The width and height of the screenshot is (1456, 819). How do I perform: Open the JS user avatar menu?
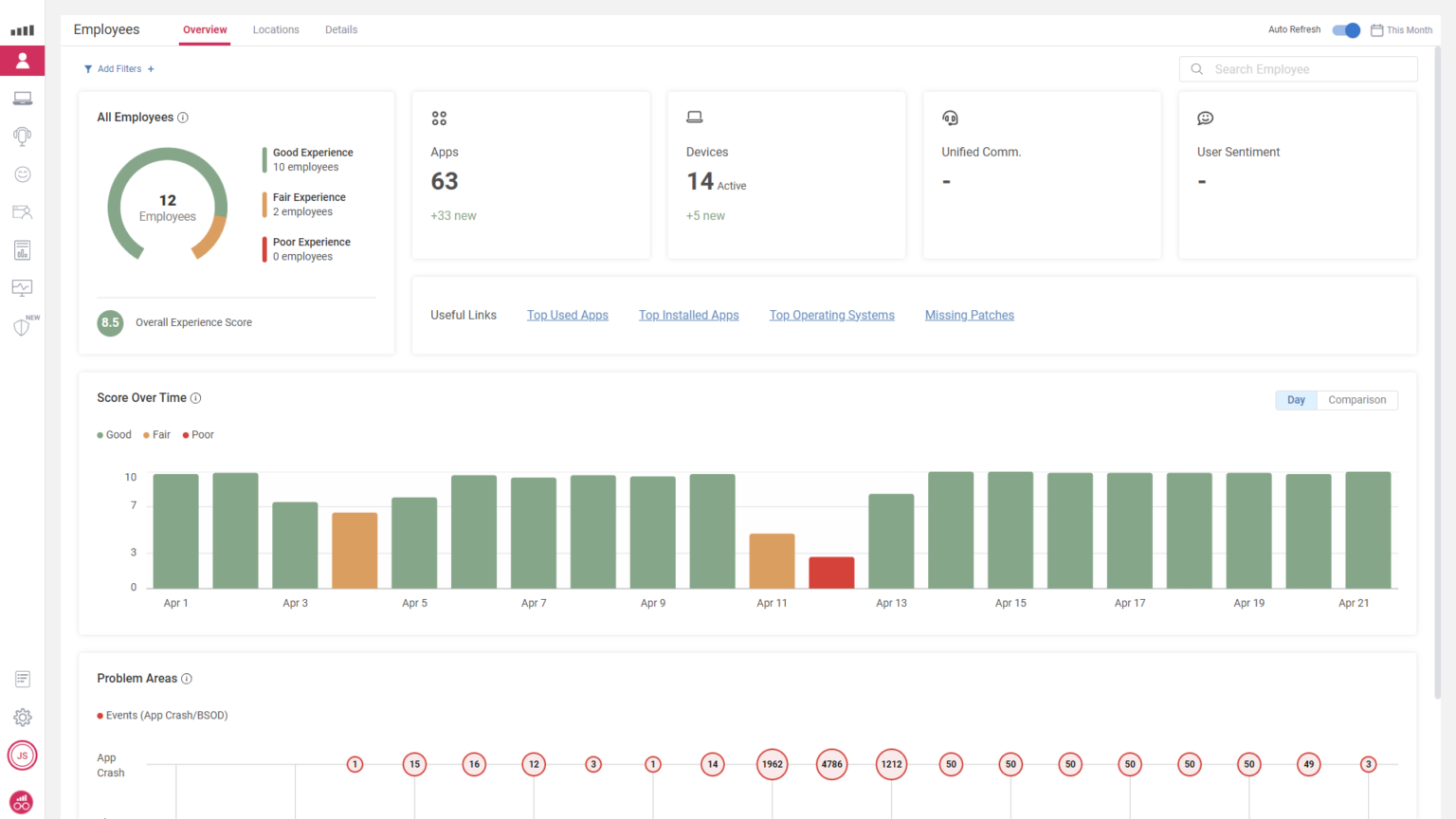(22, 755)
